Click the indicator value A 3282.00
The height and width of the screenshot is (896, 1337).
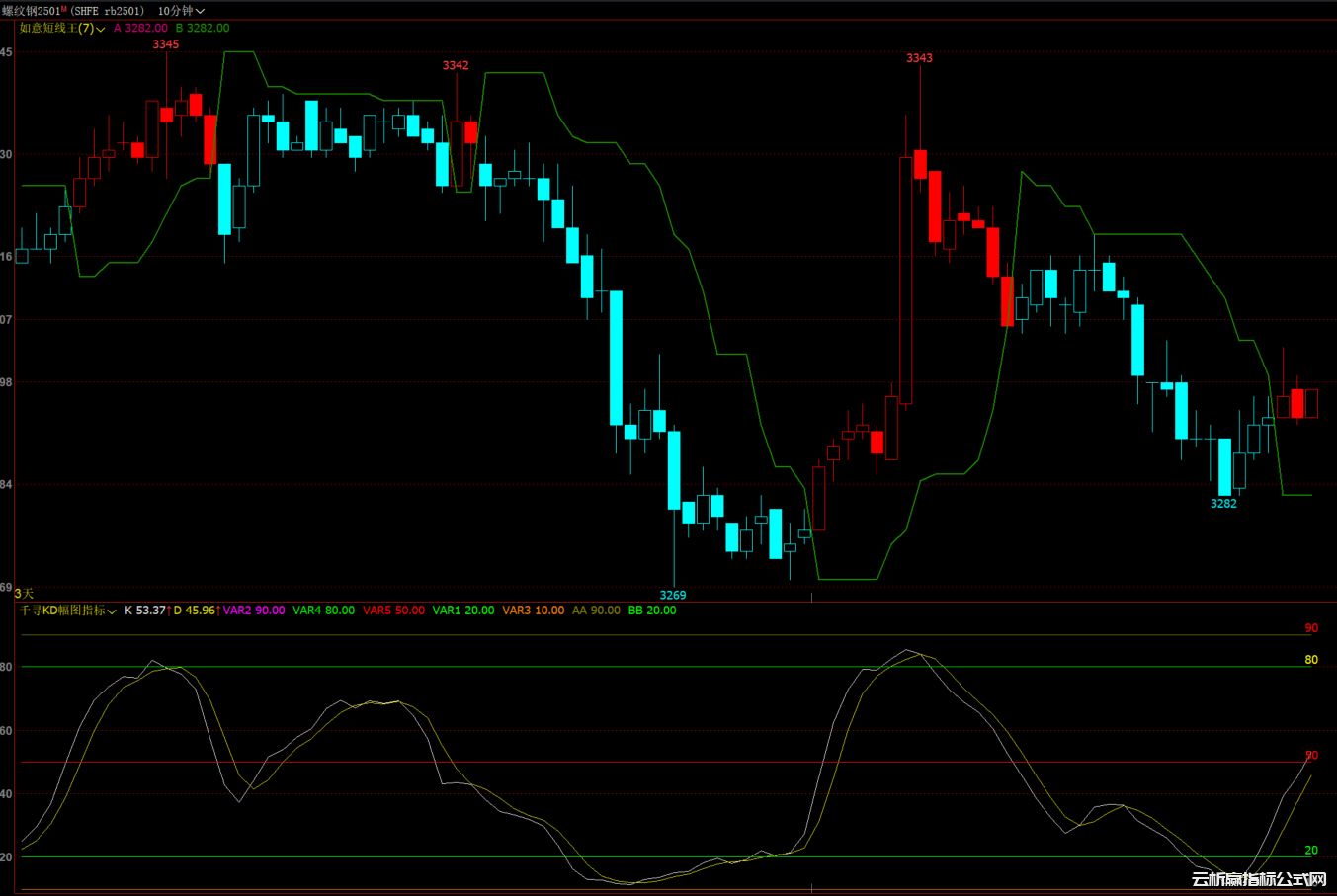pyautogui.click(x=140, y=29)
